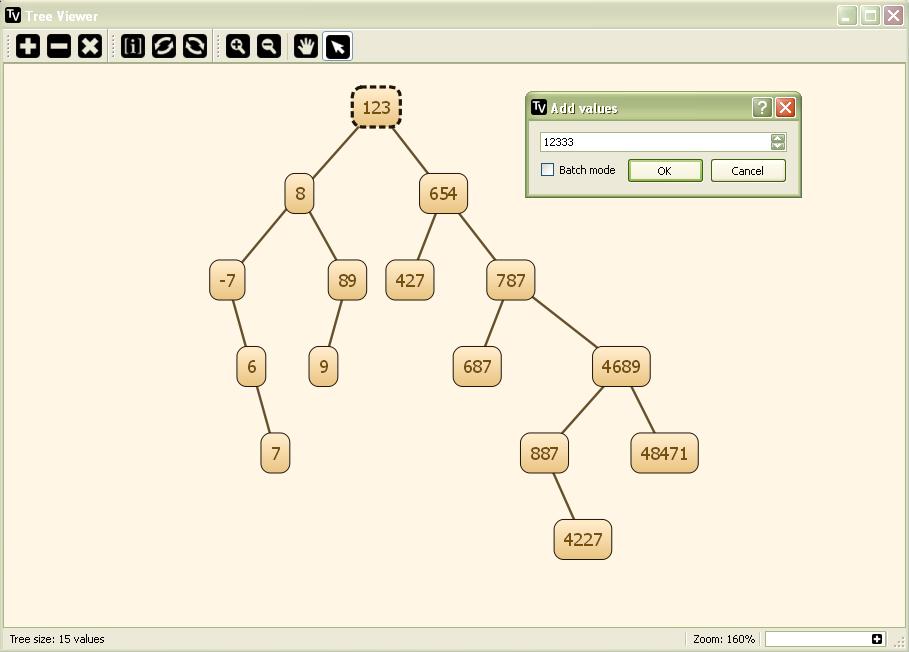Select the root node 123
909x652 pixels.
[x=376, y=107]
